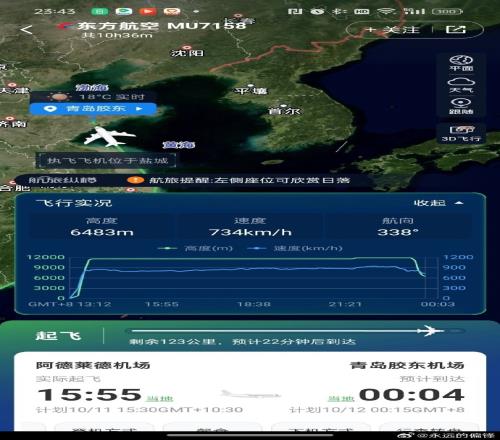Tap the speed value 734km/h
The height and width of the screenshot is (440, 500).
click(x=250, y=232)
